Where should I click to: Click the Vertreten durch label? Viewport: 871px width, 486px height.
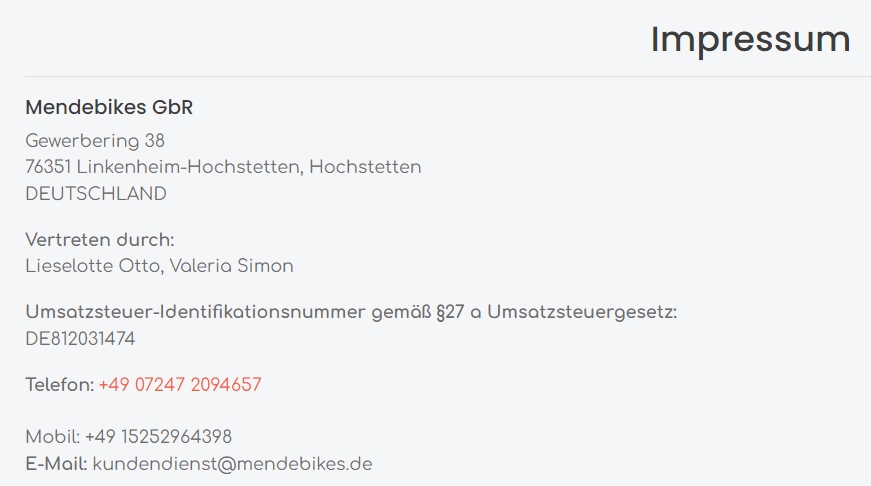[x=100, y=240]
